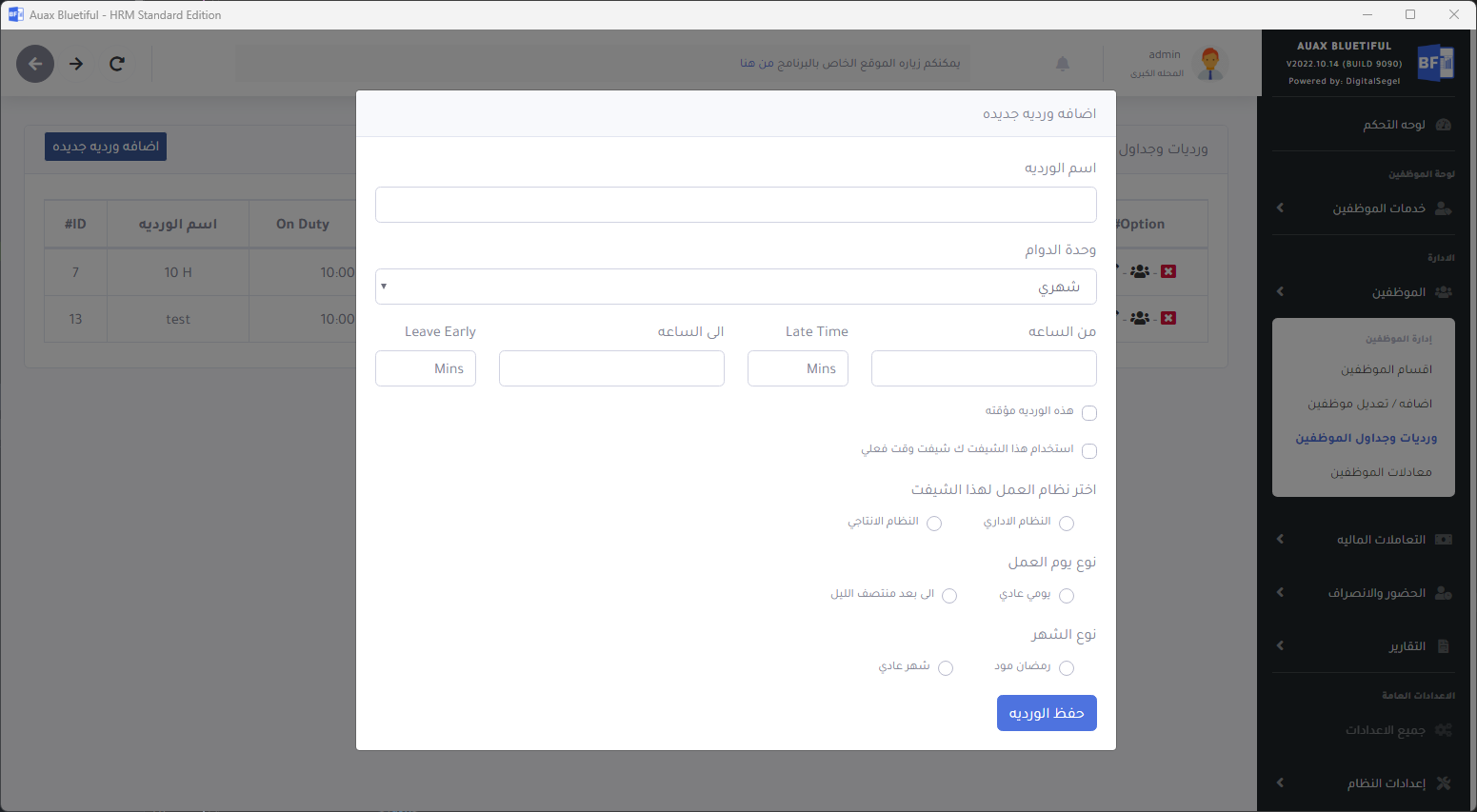Screen dimensions: 1477x812
Task: Click the اضافه ورديه جديده button
Action: pyautogui.click(x=106, y=147)
